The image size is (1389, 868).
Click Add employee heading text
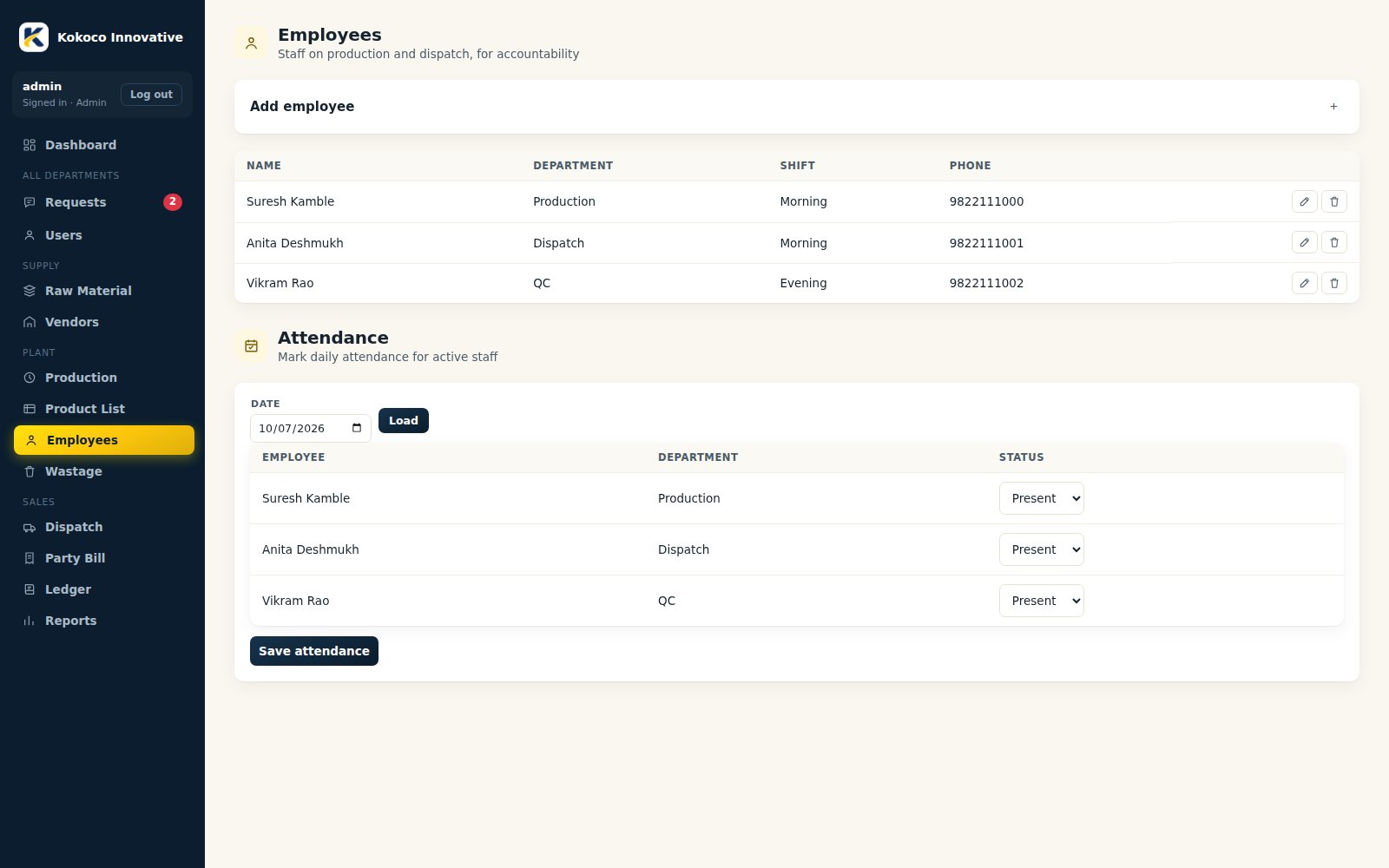pos(302,107)
